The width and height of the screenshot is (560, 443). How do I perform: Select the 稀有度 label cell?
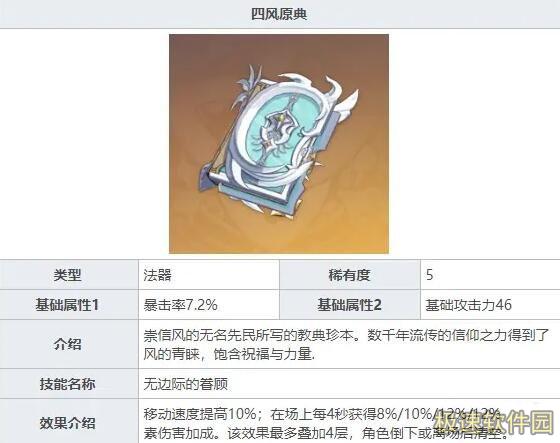pyautogui.click(x=350, y=275)
